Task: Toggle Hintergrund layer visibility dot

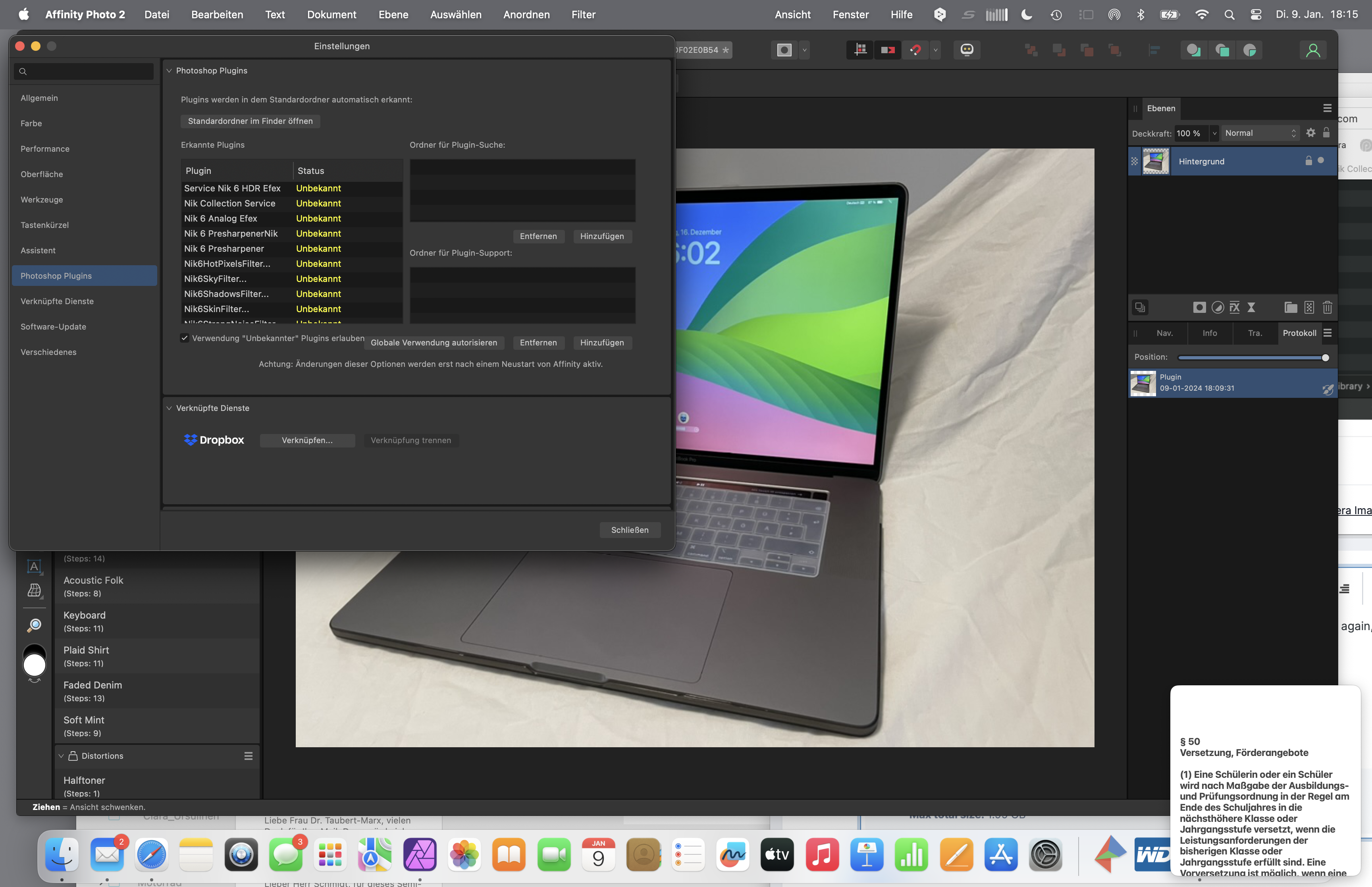Action: tap(1321, 161)
